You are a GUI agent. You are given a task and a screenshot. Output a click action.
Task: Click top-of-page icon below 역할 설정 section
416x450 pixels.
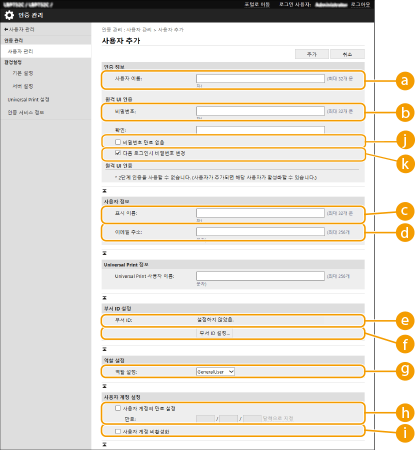(104, 386)
